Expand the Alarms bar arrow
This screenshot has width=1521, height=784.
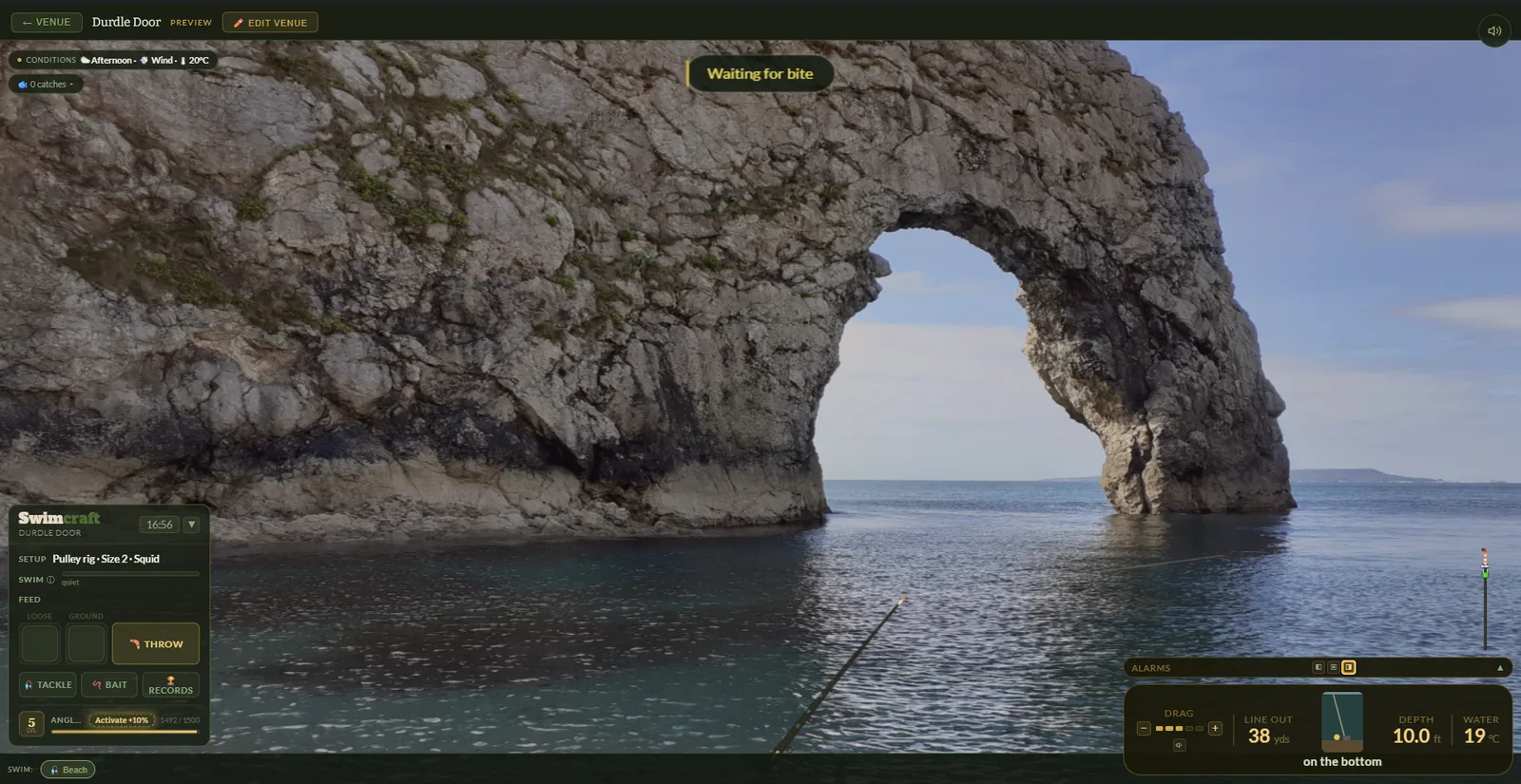click(1500, 668)
